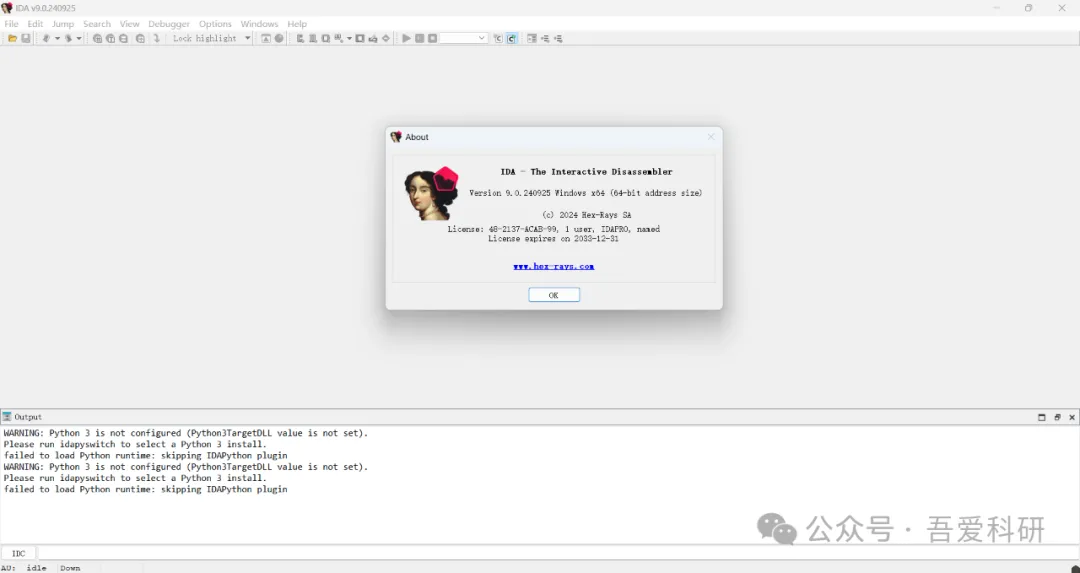The image size is (1080, 573).
Task: Open the Jump back history dropdown arrow
Action: 57,39
